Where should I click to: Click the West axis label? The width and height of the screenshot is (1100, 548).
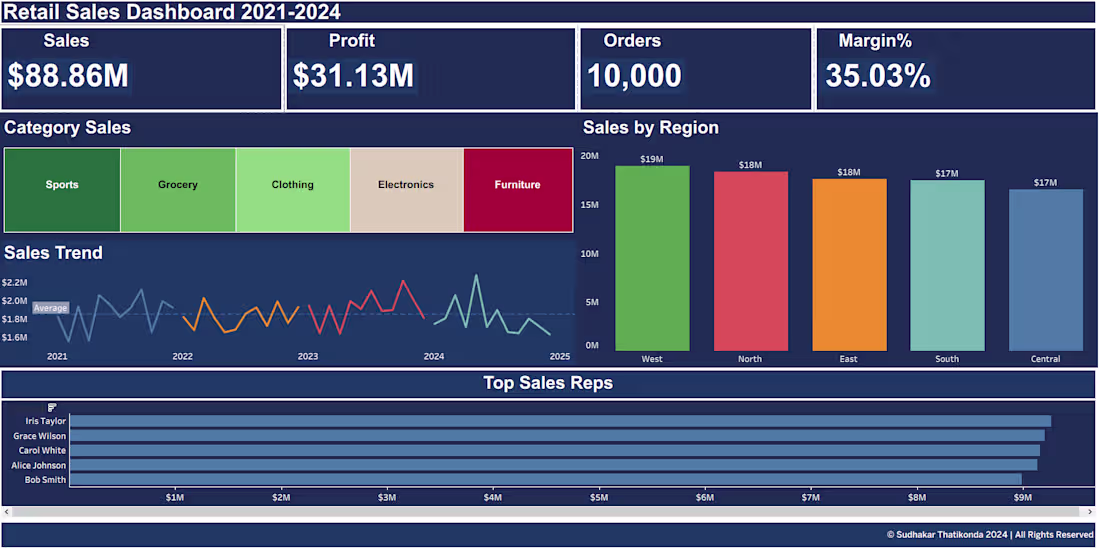pos(652,359)
